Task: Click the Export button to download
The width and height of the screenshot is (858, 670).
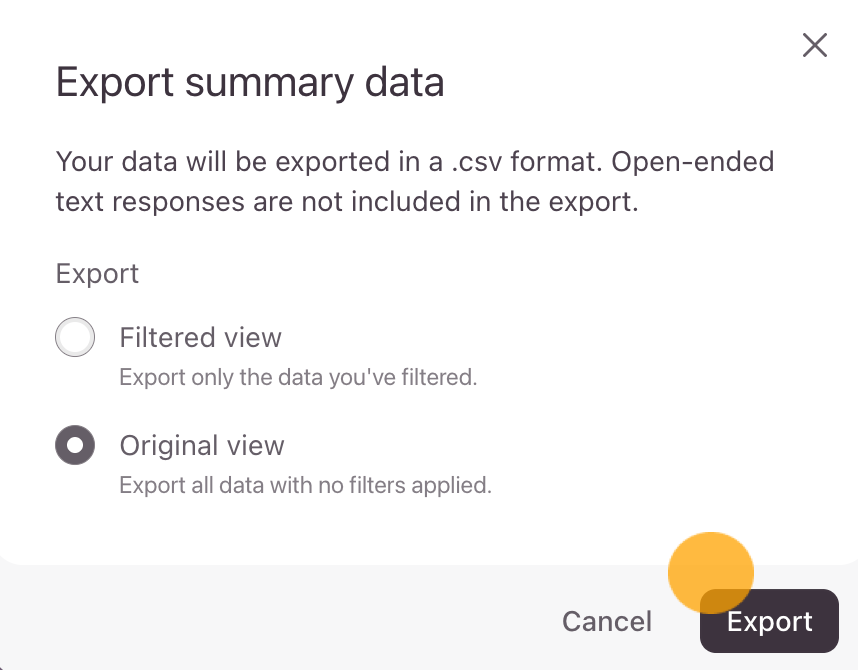Action: [769, 621]
